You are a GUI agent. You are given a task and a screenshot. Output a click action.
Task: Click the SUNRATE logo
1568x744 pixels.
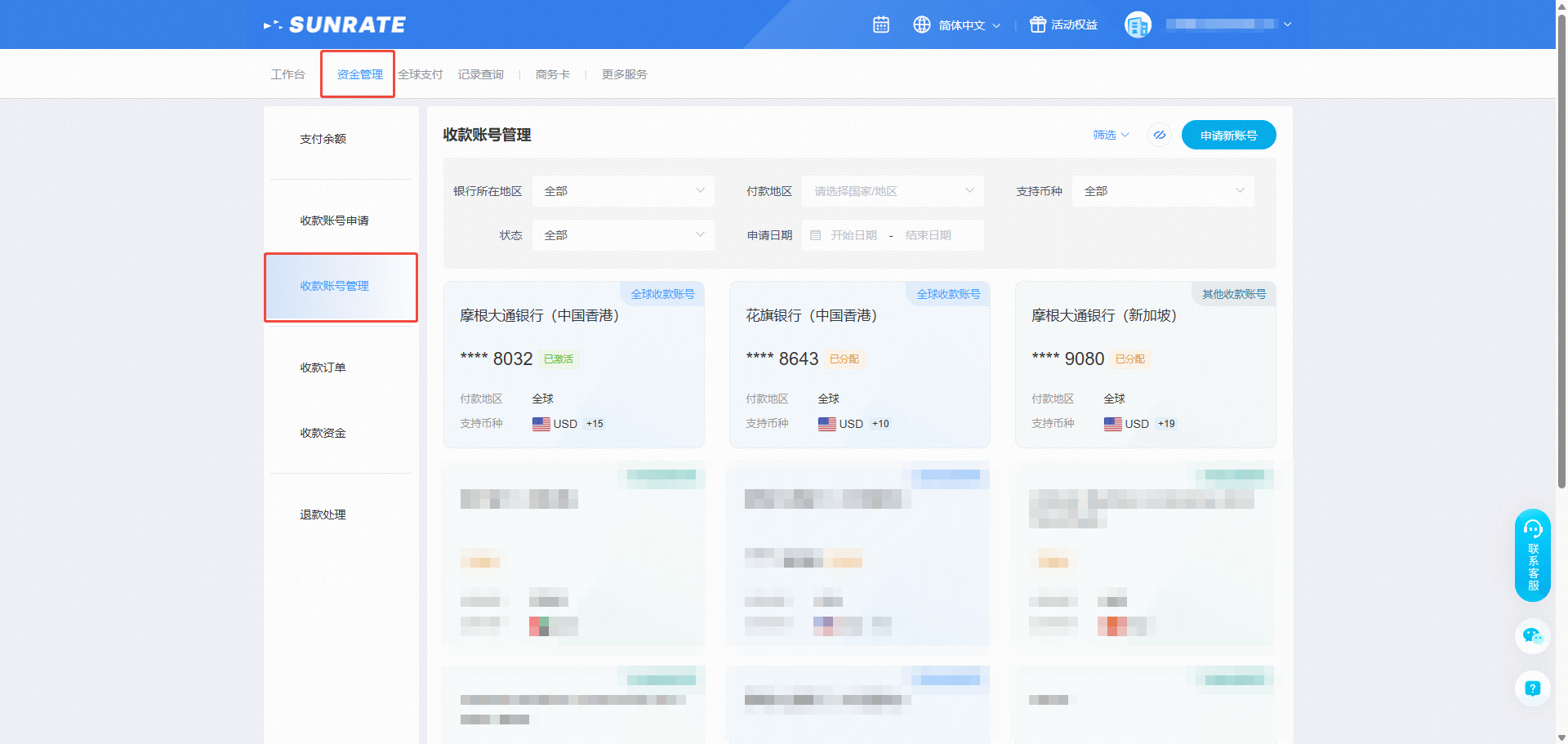point(335,25)
